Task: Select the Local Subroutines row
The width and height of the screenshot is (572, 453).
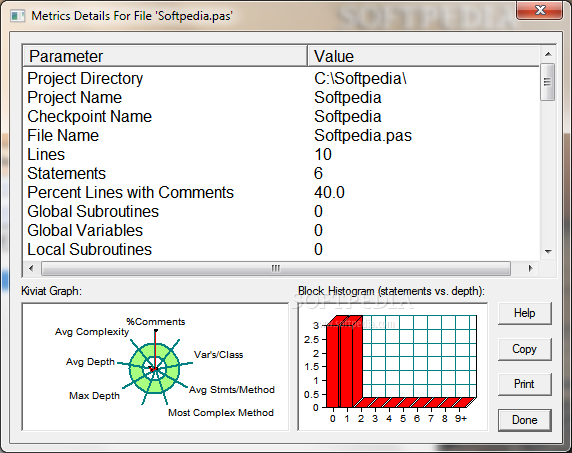Action: click(x=281, y=249)
